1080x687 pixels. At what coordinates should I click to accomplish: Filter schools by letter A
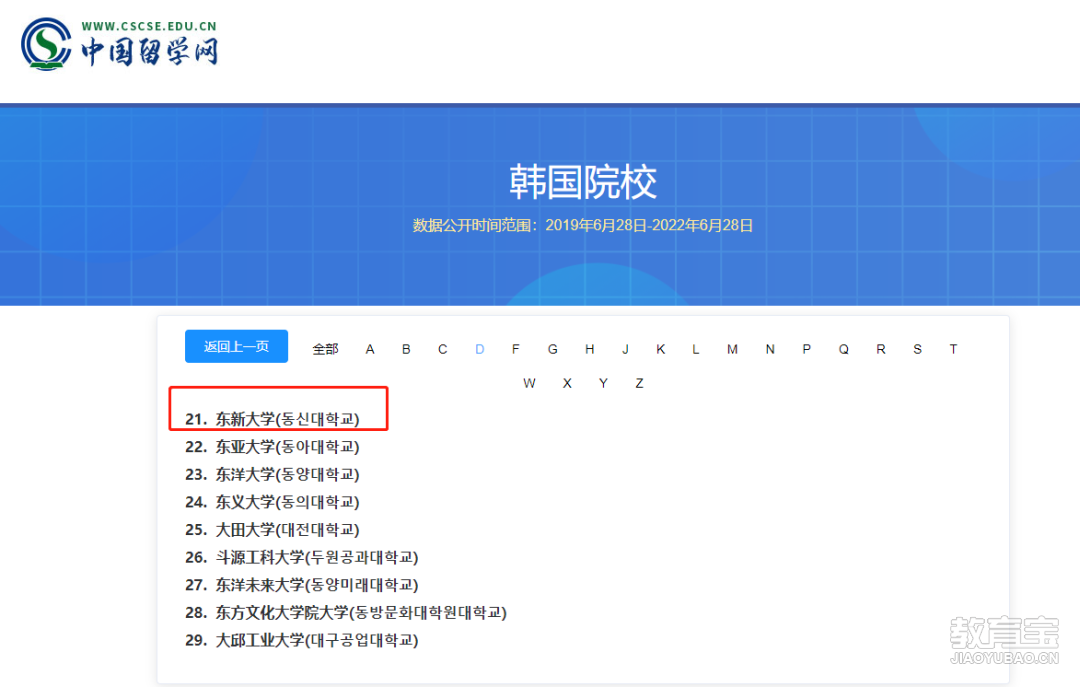pyautogui.click(x=370, y=349)
